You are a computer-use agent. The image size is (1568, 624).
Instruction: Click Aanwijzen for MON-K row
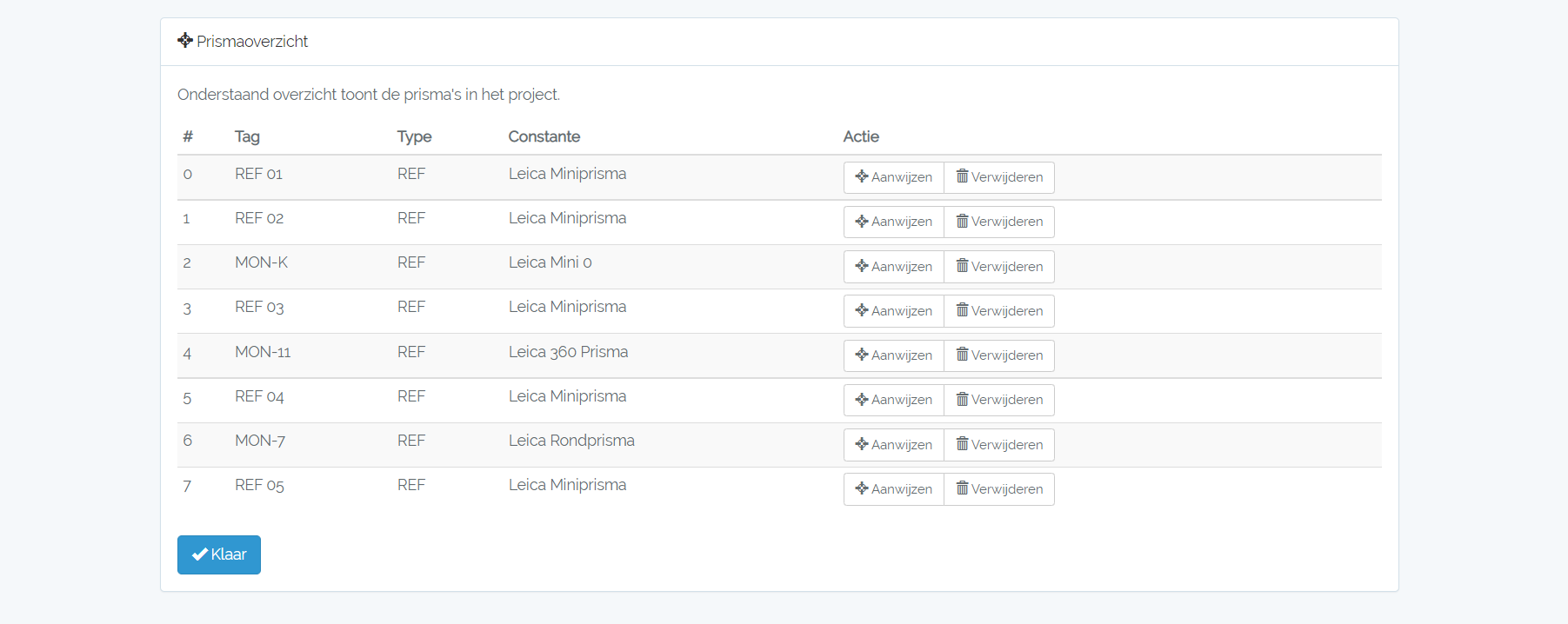click(894, 267)
